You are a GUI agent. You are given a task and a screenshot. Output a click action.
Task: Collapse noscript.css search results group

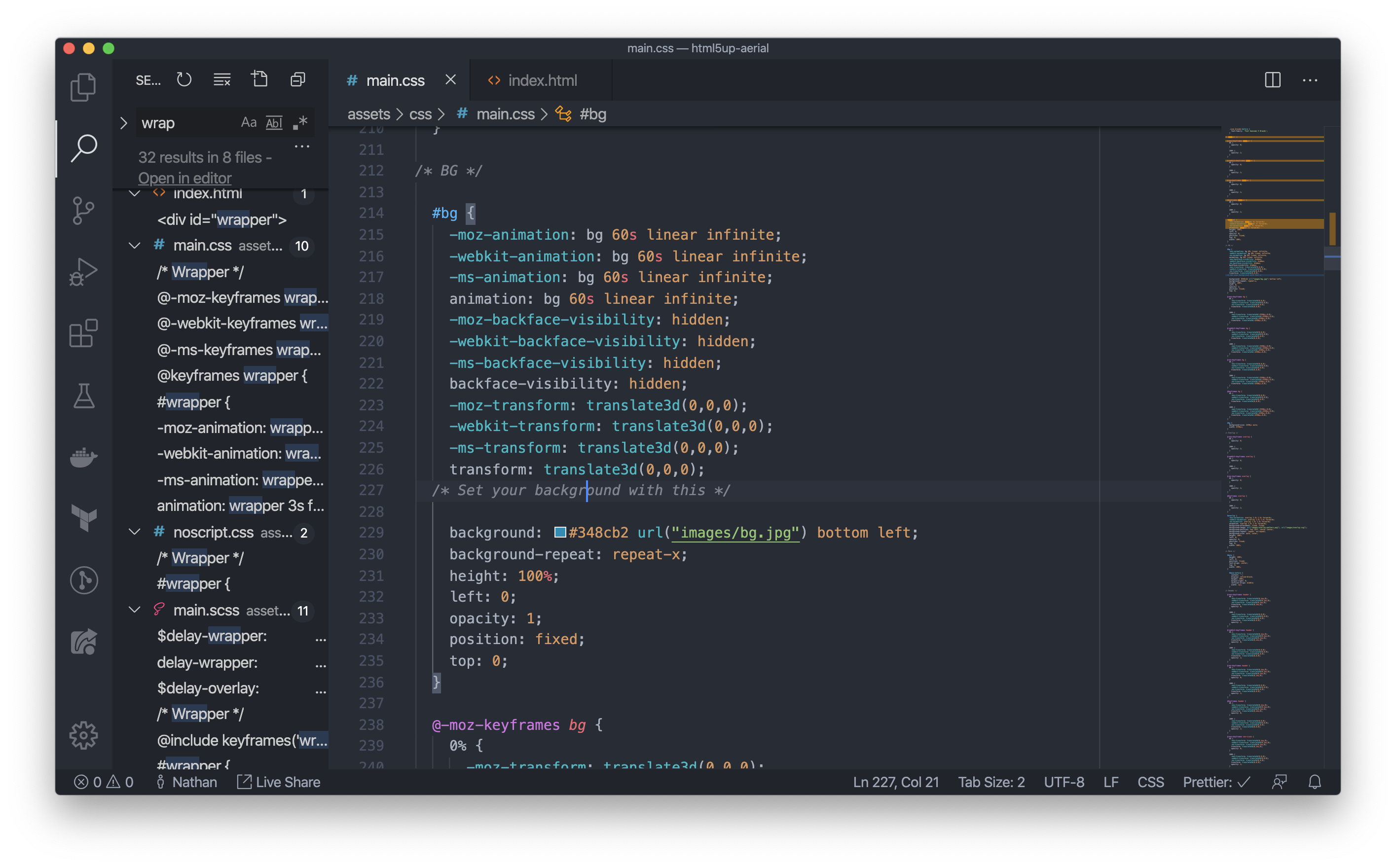pyautogui.click(x=134, y=532)
